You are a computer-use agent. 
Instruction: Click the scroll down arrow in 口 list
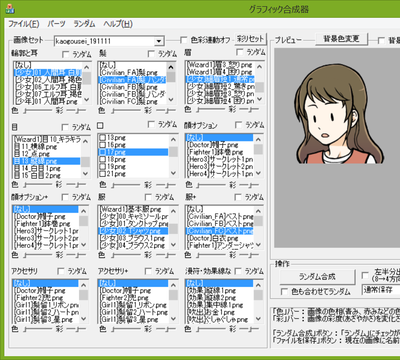coord(173,173)
